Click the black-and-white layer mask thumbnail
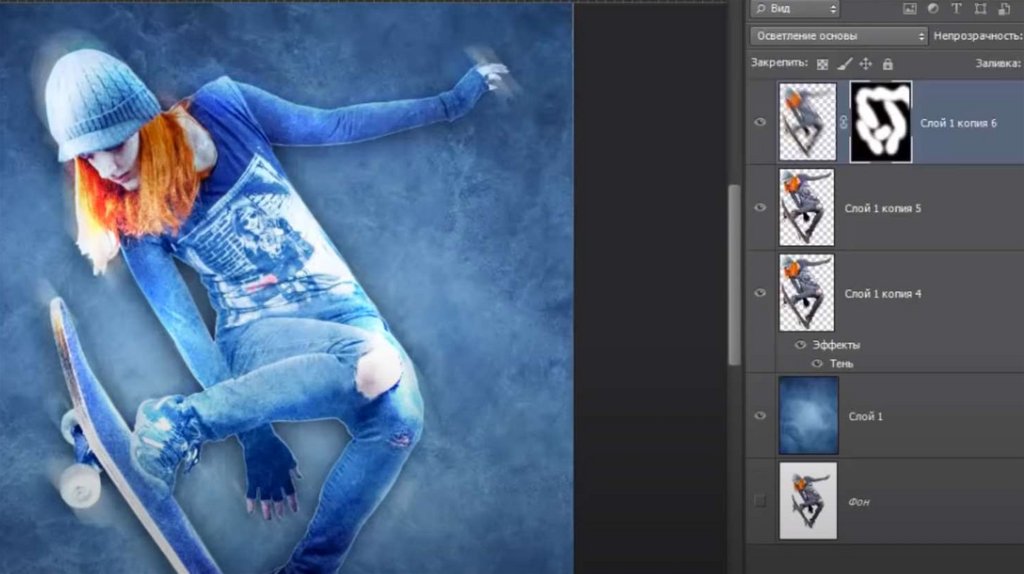 tap(880, 122)
